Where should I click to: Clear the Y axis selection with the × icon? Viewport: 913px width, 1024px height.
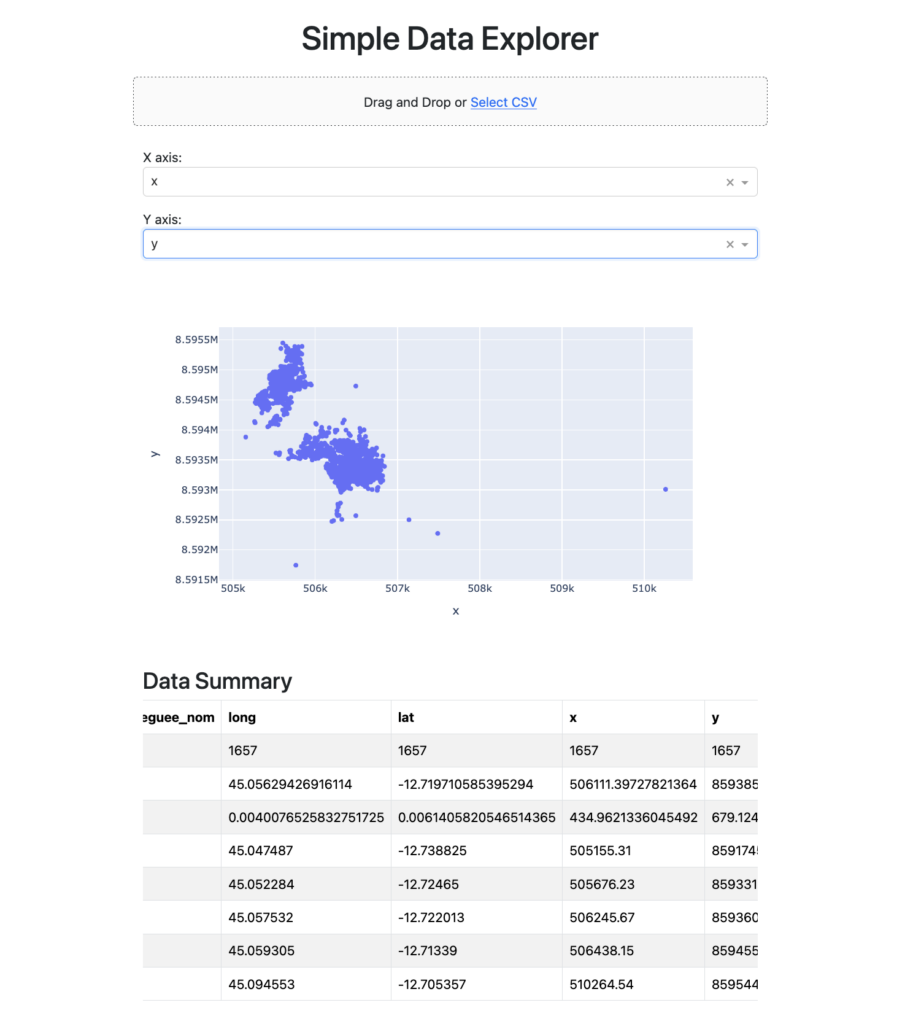730,243
